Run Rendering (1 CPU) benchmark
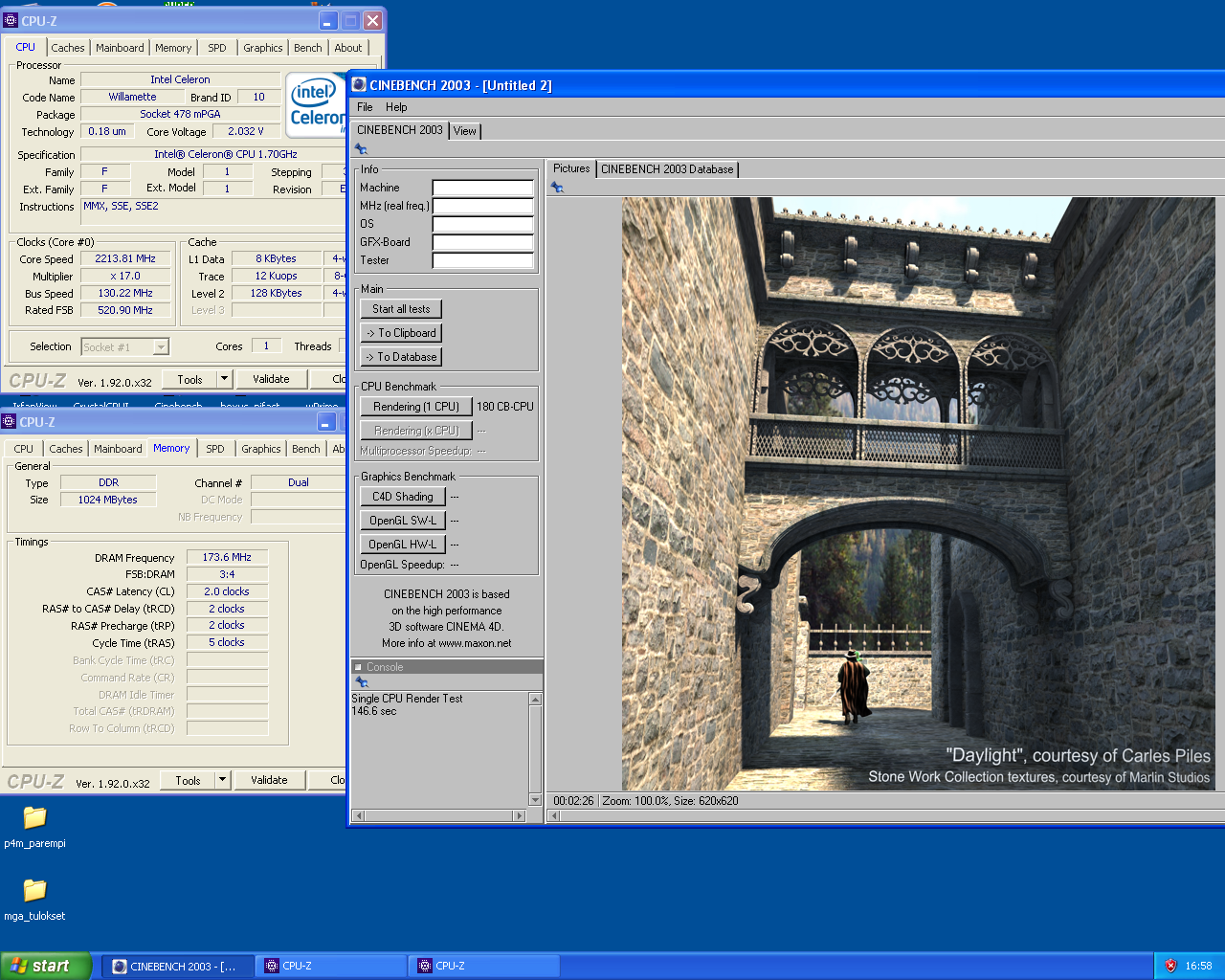This screenshot has height=980, width=1225. 416,407
